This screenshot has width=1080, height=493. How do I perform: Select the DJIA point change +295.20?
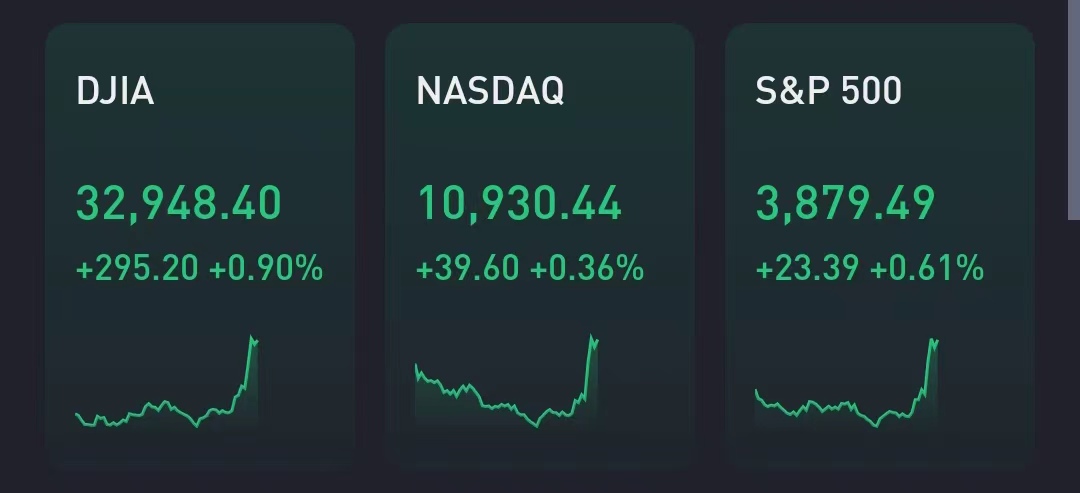(x=137, y=268)
